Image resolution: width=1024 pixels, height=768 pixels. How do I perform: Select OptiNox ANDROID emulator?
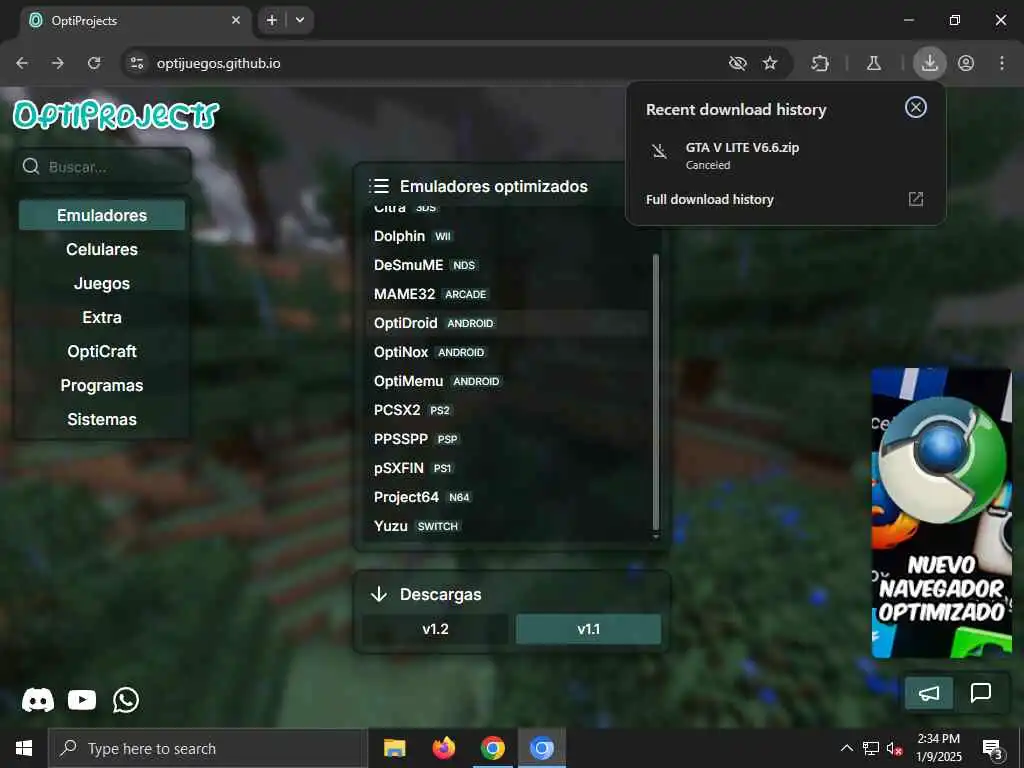(507, 352)
